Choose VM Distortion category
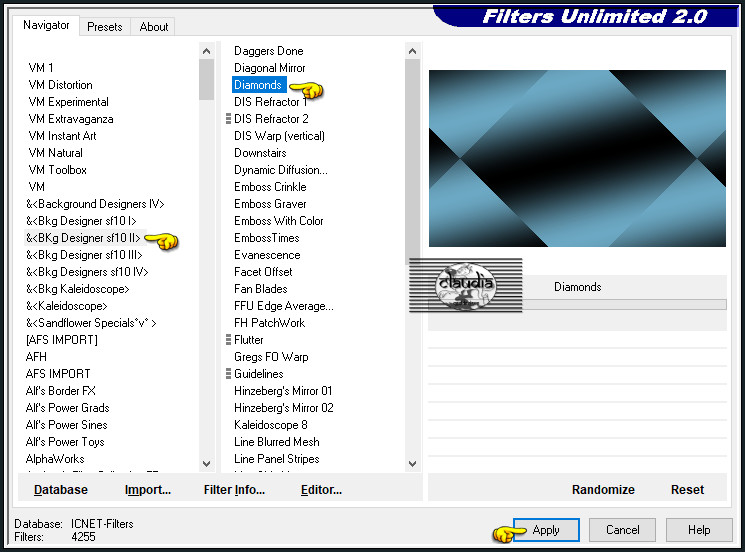745x552 pixels. point(60,85)
